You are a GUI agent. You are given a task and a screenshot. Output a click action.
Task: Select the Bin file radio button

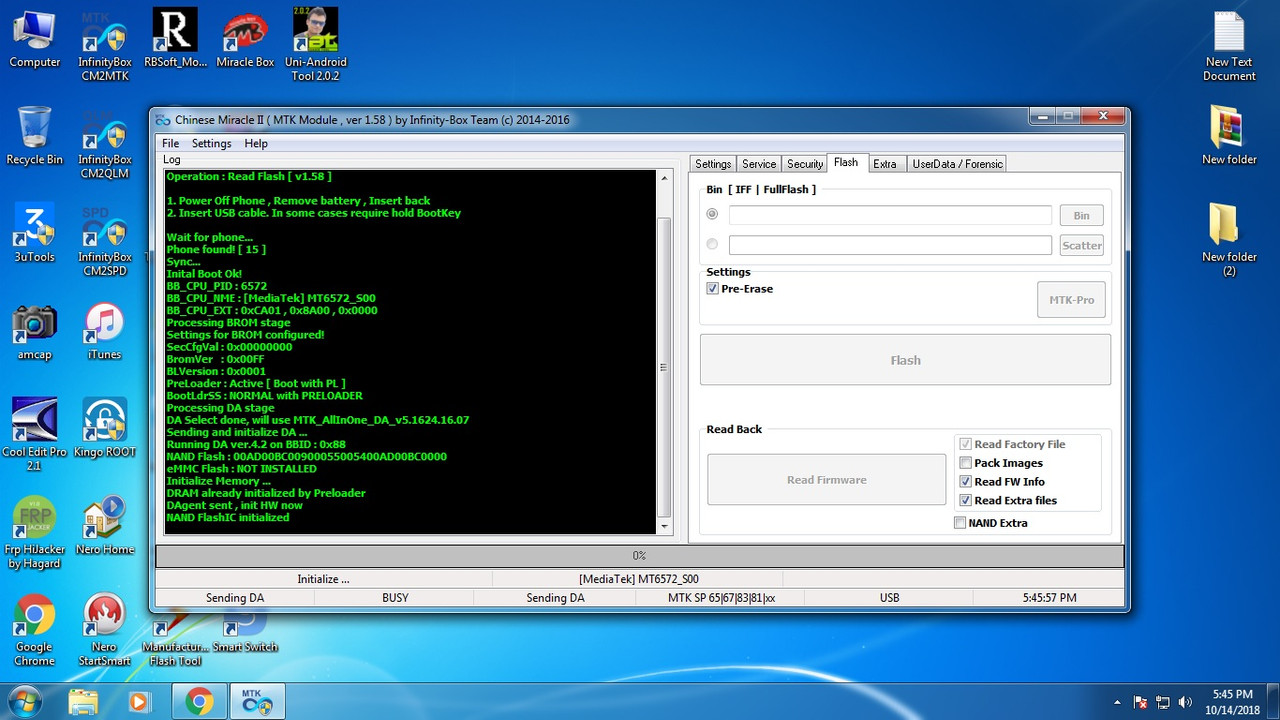(x=713, y=214)
